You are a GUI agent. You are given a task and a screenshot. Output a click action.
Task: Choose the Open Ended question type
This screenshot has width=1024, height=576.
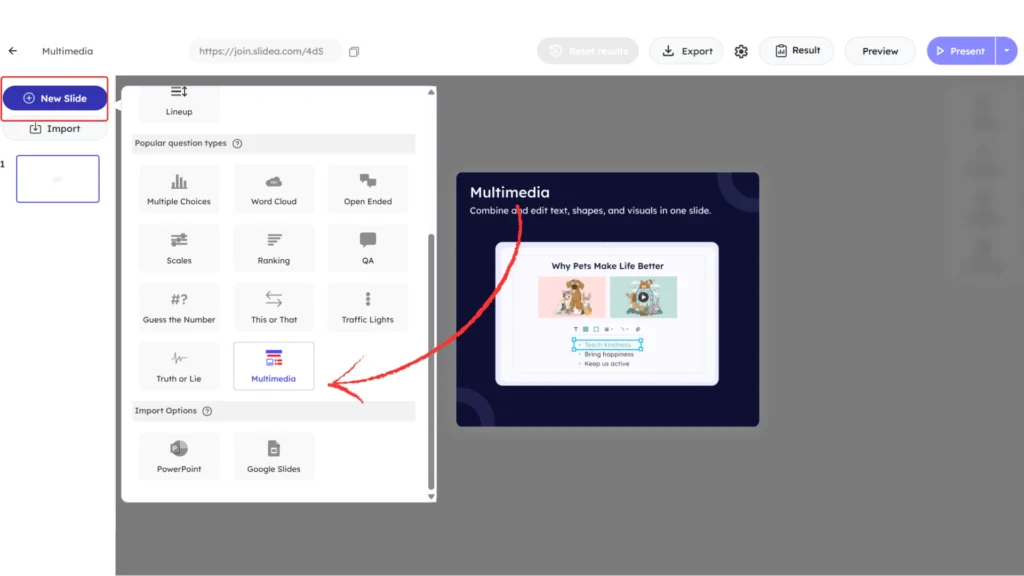(x=367, y=189)
